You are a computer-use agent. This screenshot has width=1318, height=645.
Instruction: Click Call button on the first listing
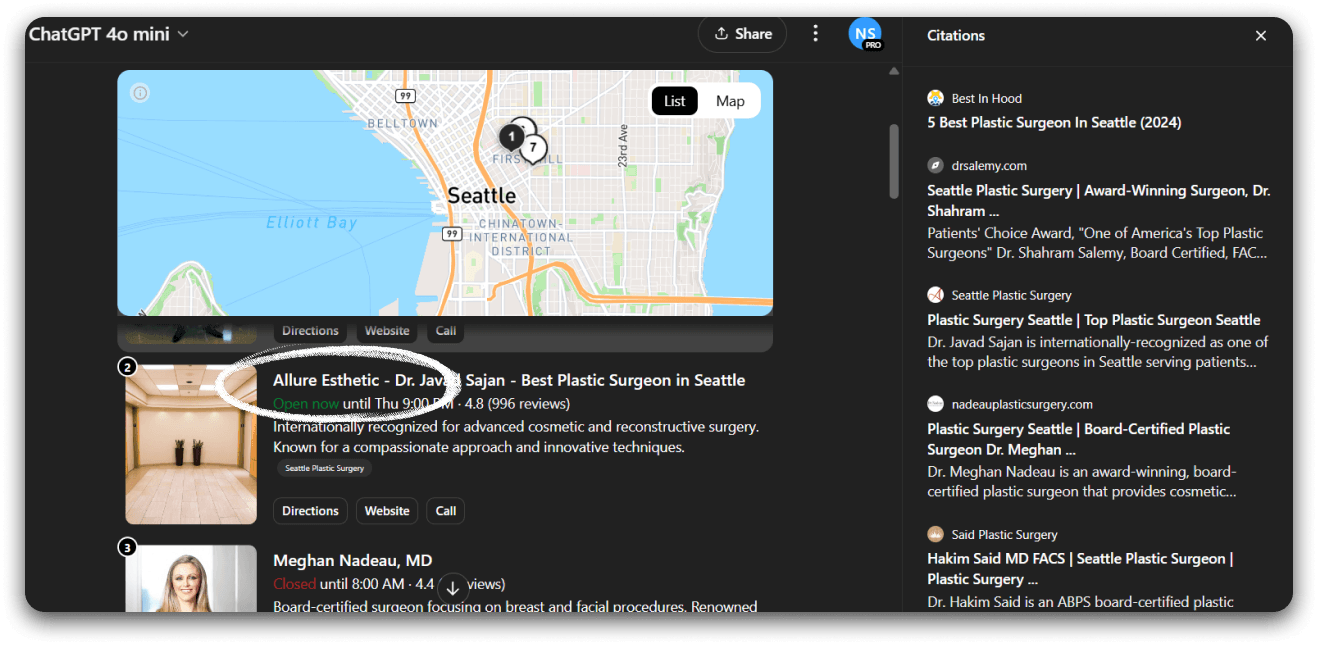(x=446, y=331)
